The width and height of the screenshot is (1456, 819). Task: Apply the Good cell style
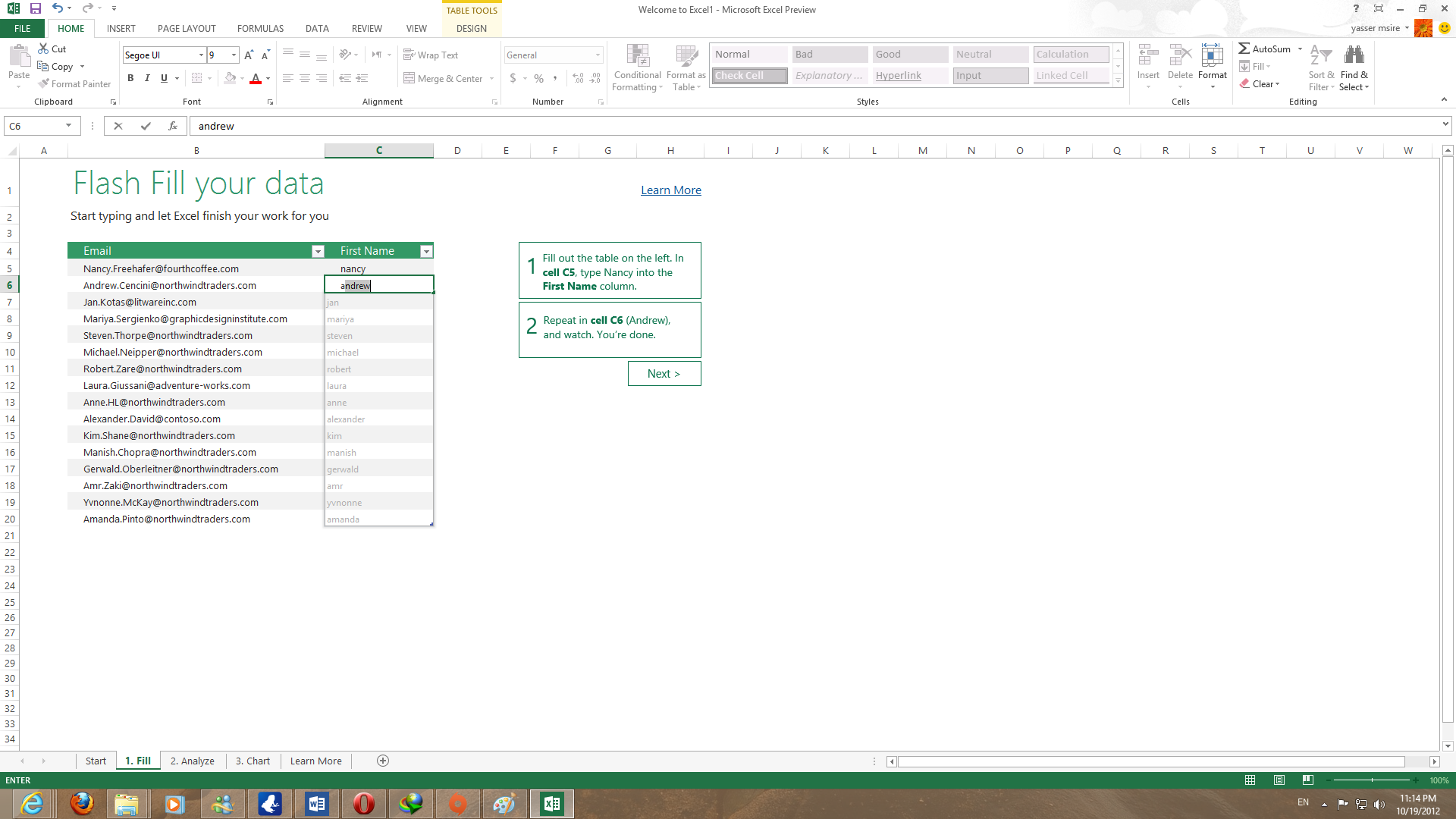coord(910,55)
